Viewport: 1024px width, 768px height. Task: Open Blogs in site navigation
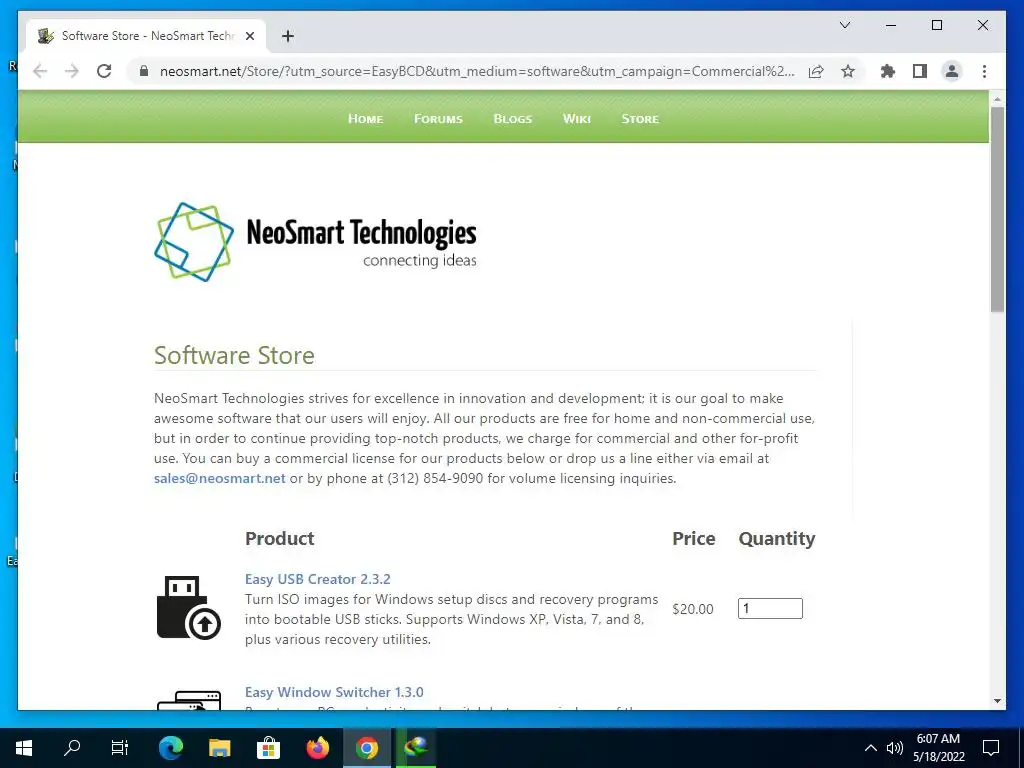click(x=513, y=119)
